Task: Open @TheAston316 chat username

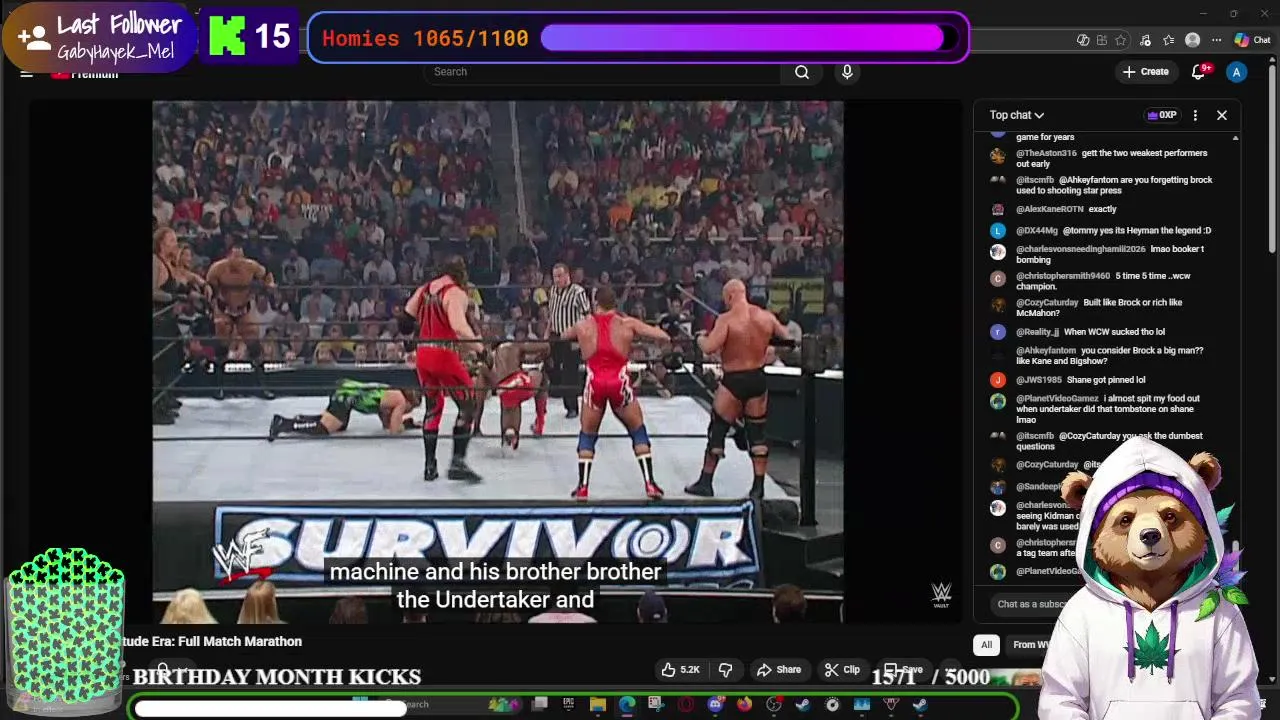Action: (x=1046, y=153)
